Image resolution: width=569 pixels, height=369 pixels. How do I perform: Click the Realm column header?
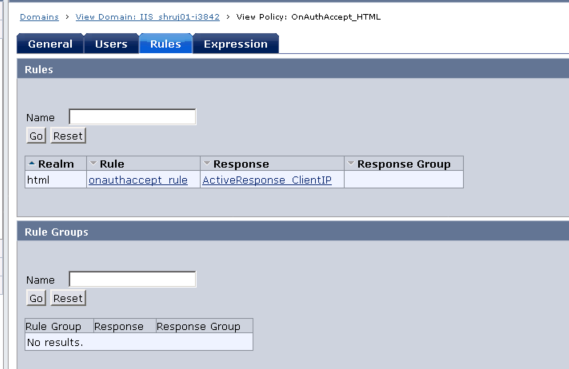pos(56,164)
